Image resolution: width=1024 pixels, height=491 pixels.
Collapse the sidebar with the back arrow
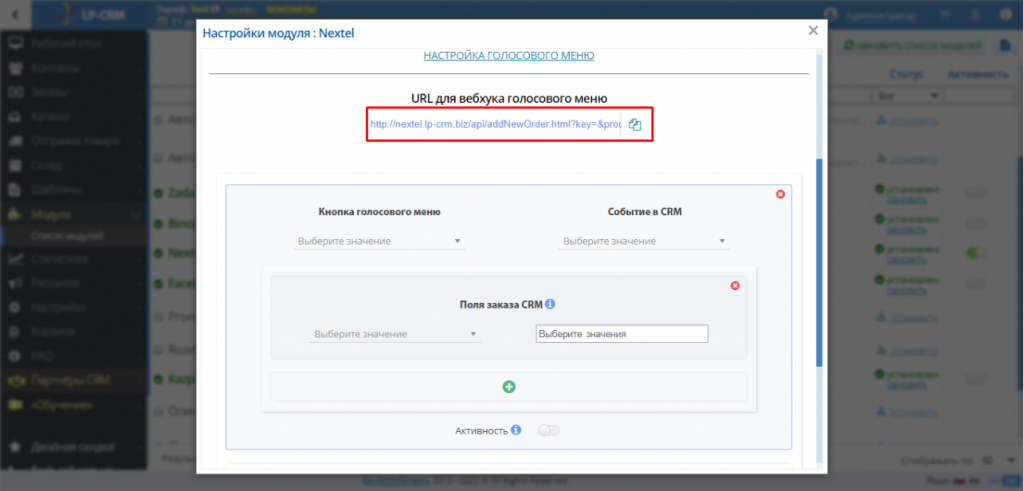16,14
